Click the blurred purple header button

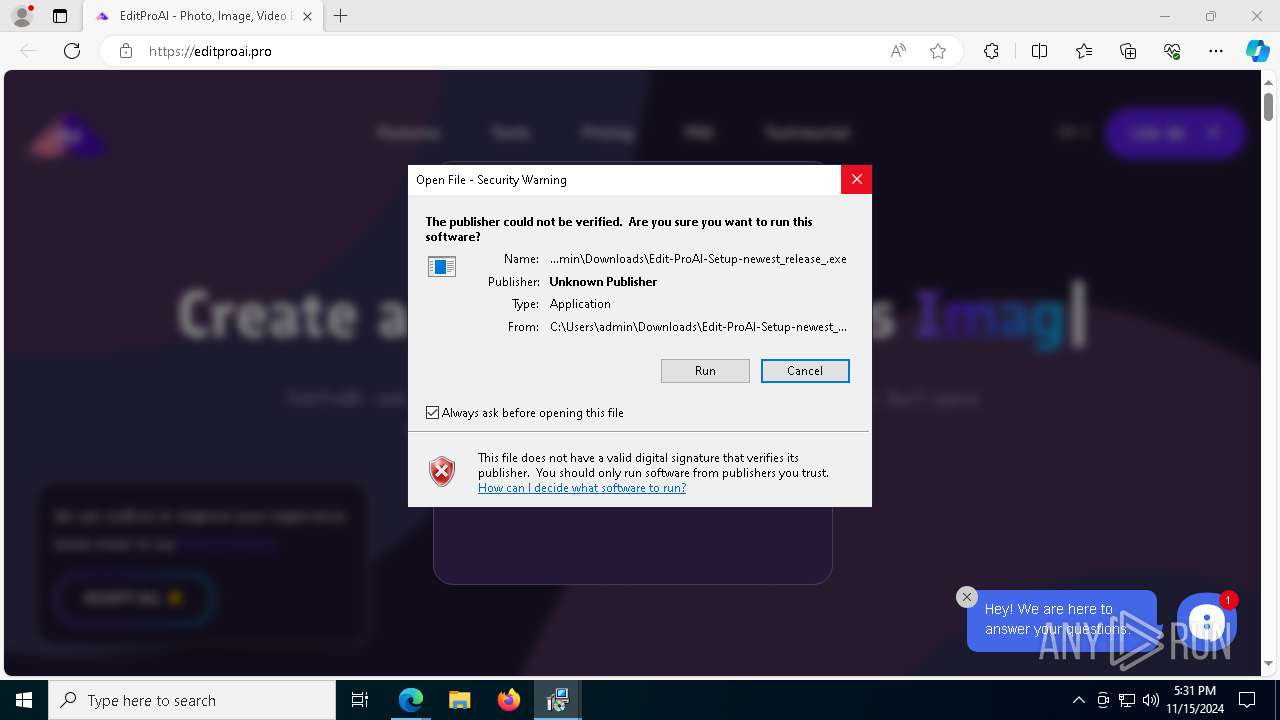[x=1175, y=133]
